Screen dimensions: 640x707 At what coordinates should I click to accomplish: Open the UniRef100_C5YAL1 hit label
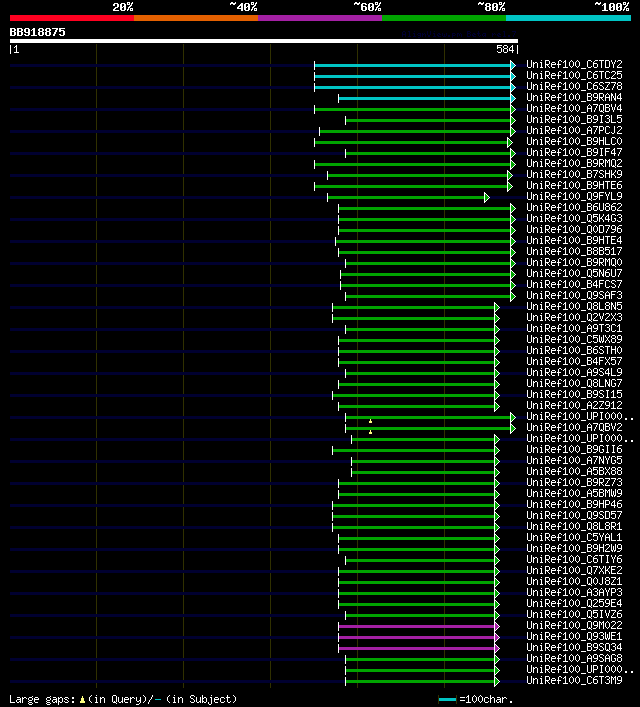point(574,537)
